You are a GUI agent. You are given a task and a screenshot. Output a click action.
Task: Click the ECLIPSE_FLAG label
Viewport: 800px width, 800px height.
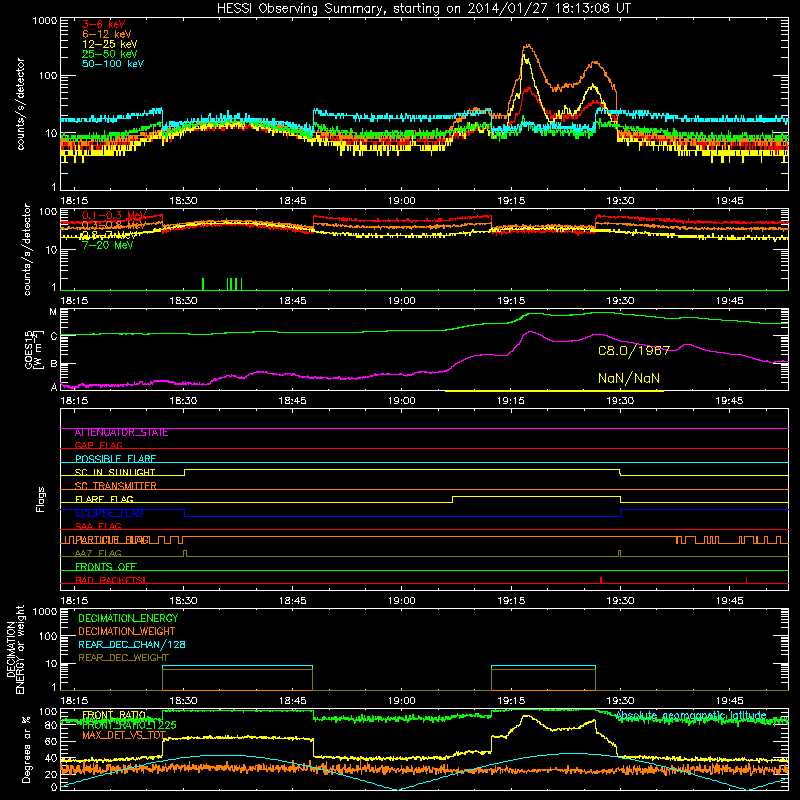click(109, 513)
